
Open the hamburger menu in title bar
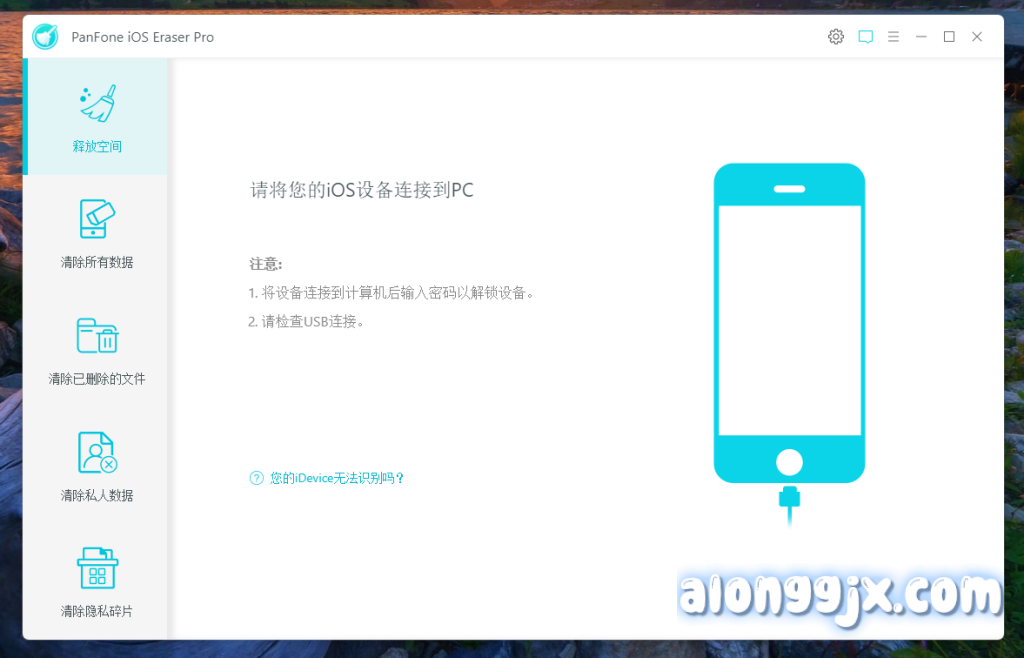pos(893,37)
